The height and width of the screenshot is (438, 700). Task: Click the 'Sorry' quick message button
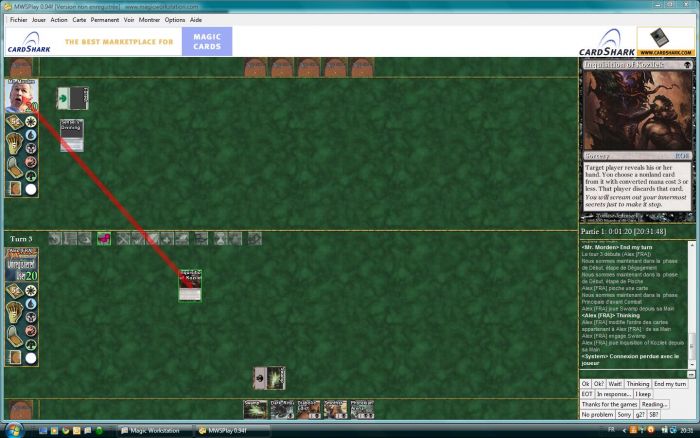click(x=624, y=415)
